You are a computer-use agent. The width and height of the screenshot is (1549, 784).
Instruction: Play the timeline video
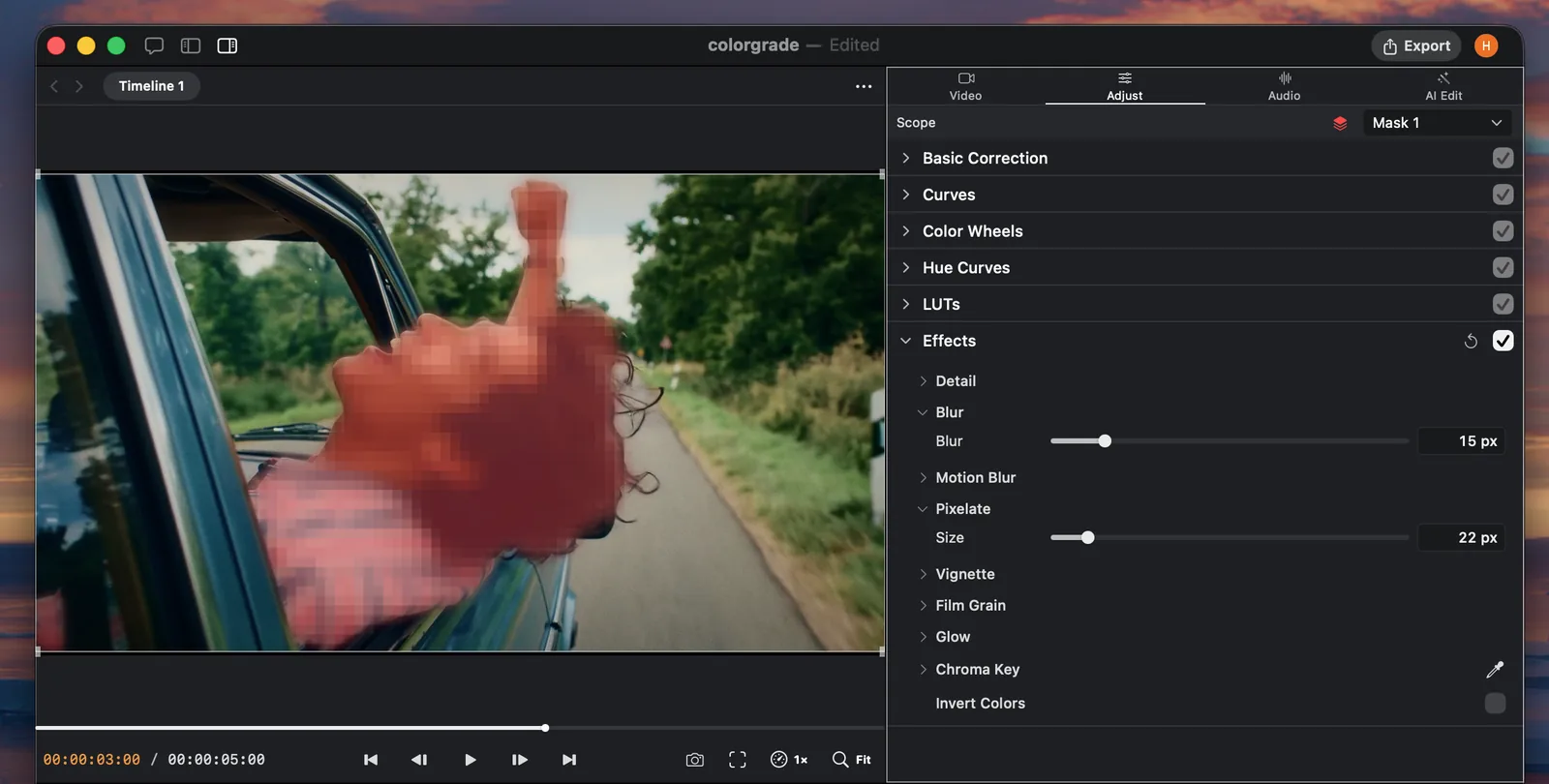click(471, 760)
